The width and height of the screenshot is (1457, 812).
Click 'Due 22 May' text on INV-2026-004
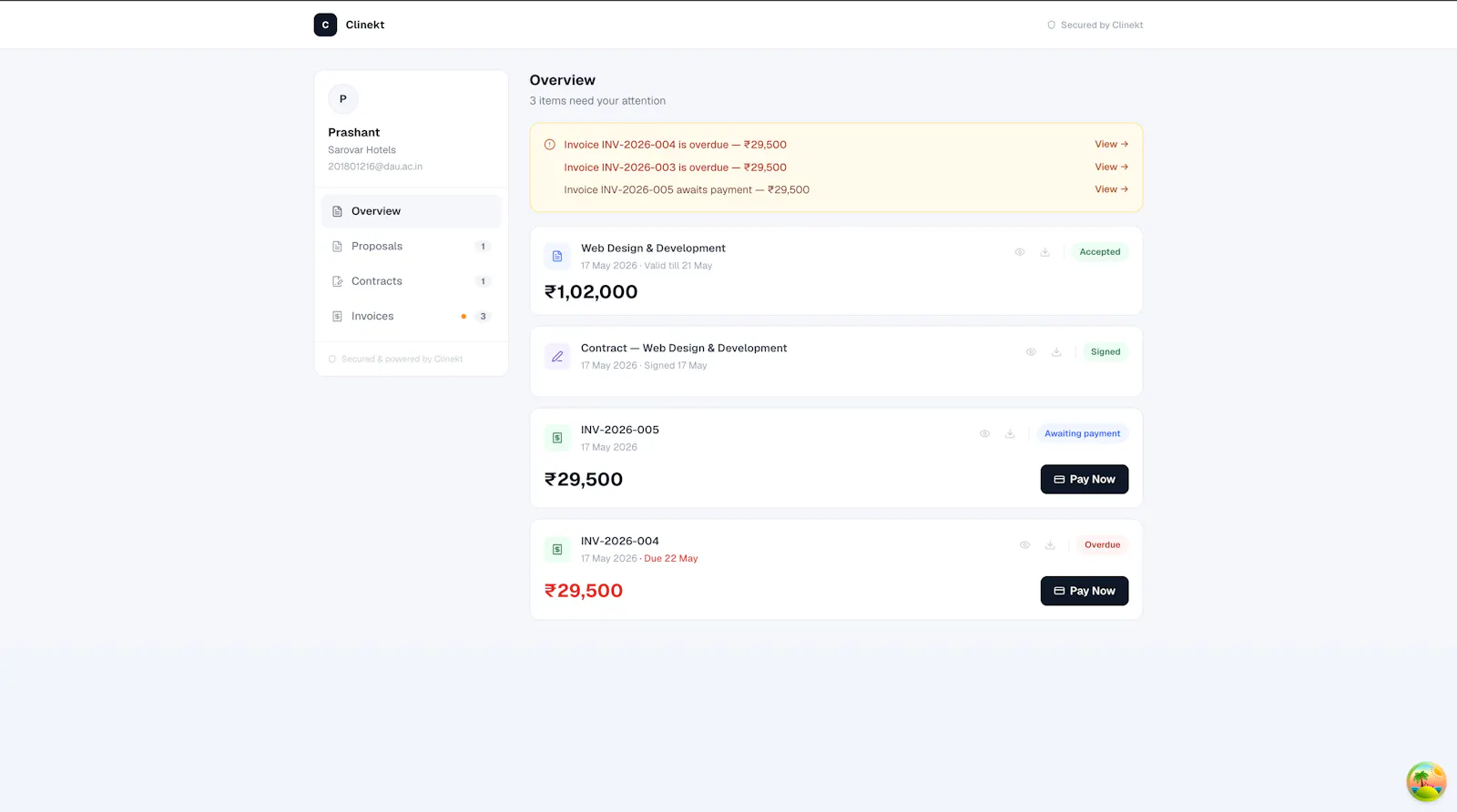tap(671, 559)
